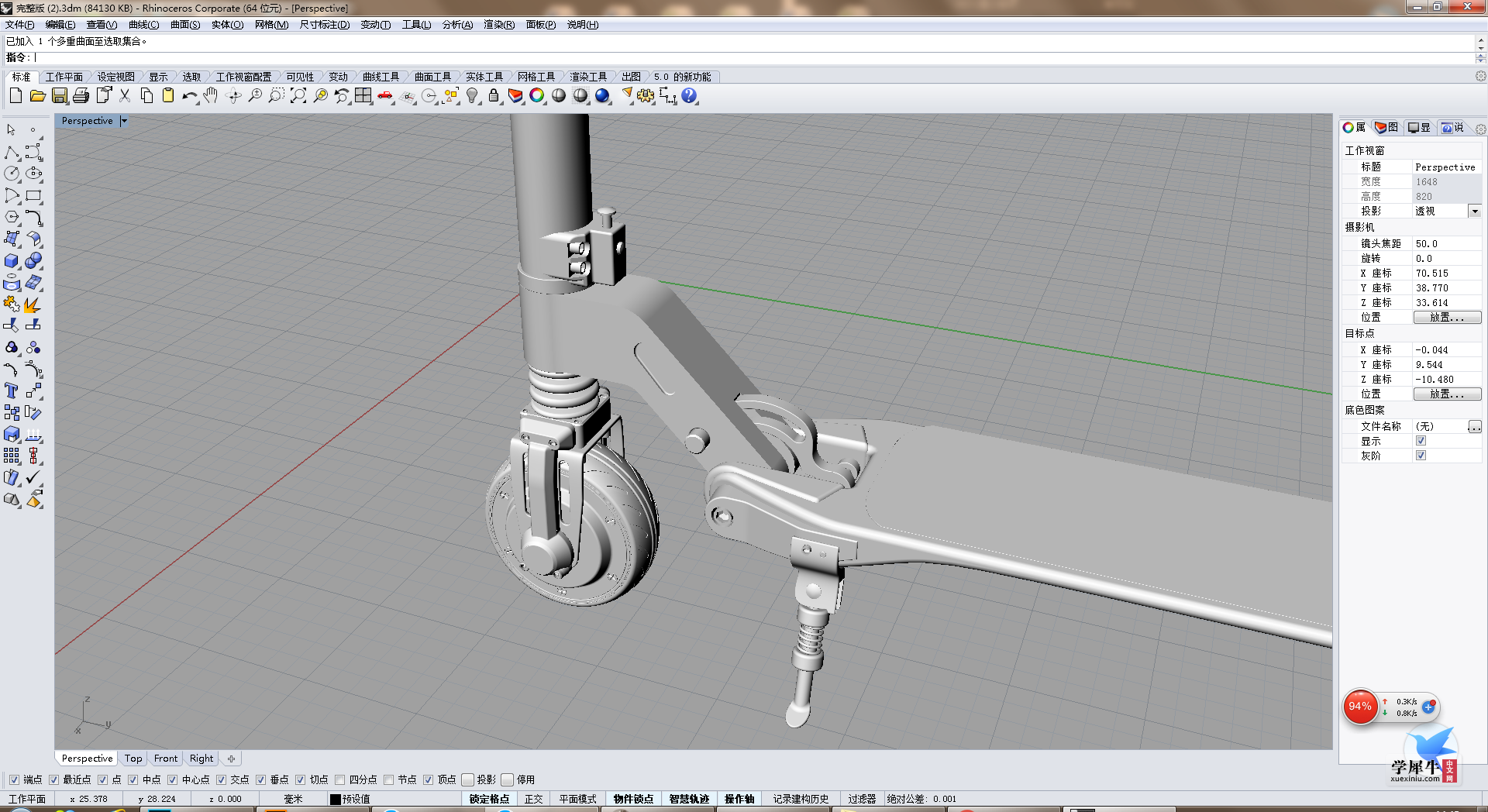The height and width of the screenshot is (812, 1488).
Task: Click the color wheel icon in toolbar
Action: tap(537, 96)
